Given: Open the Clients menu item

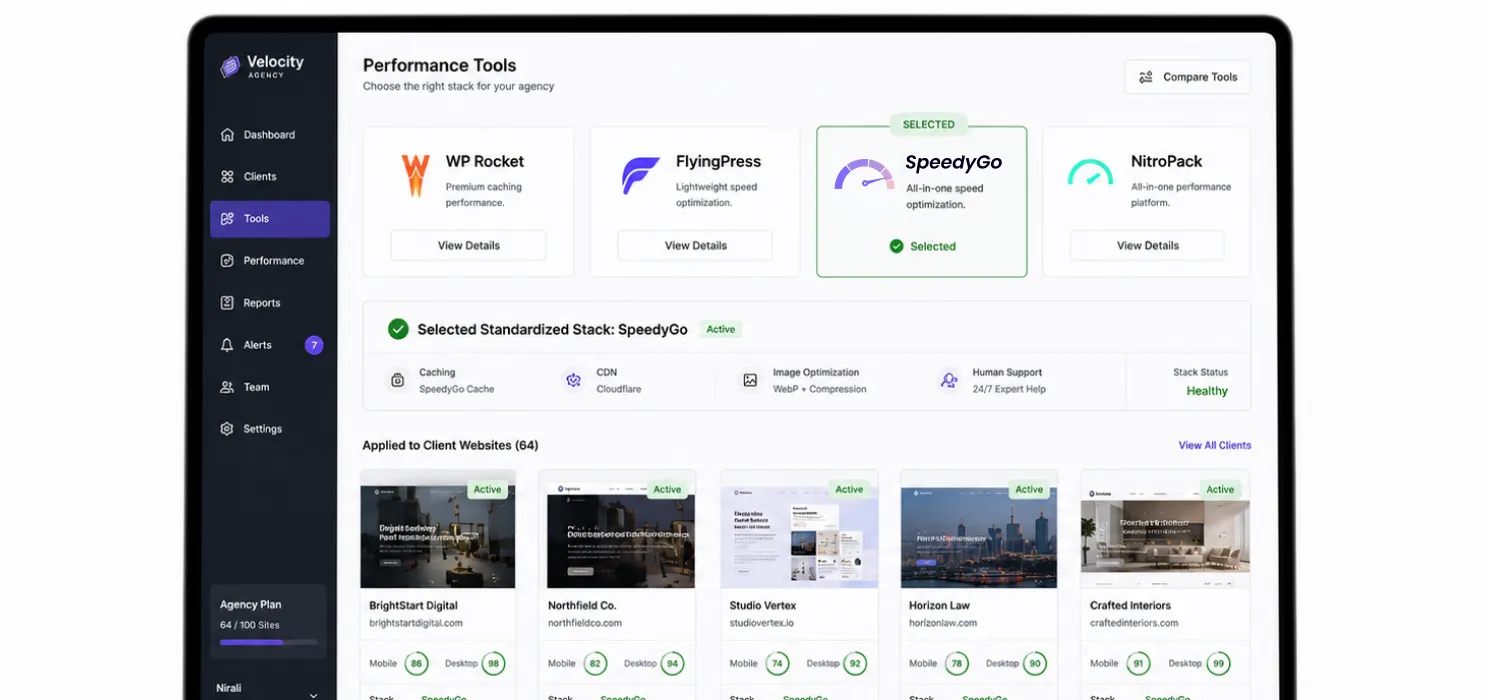Looking at the screenshot, I should [x=270, y=177].
